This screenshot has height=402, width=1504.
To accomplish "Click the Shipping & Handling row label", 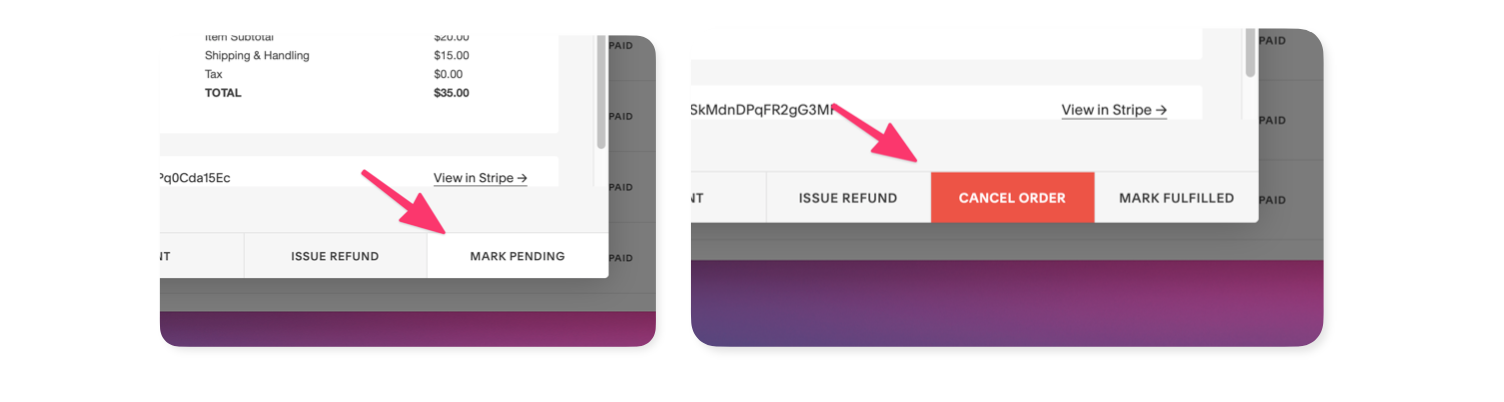I will 257,56.
